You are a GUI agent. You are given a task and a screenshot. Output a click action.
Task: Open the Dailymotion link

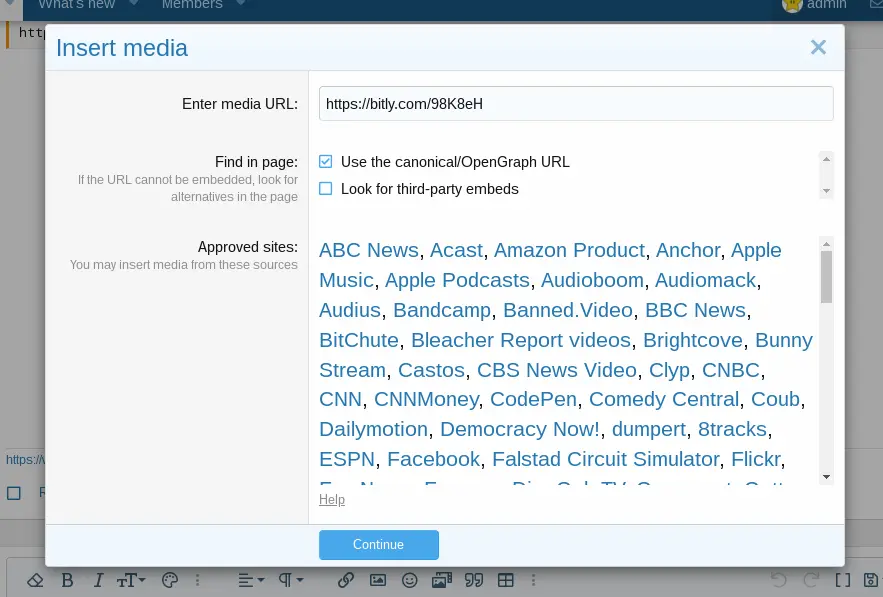pyautogui.click(x=374, y=429)
